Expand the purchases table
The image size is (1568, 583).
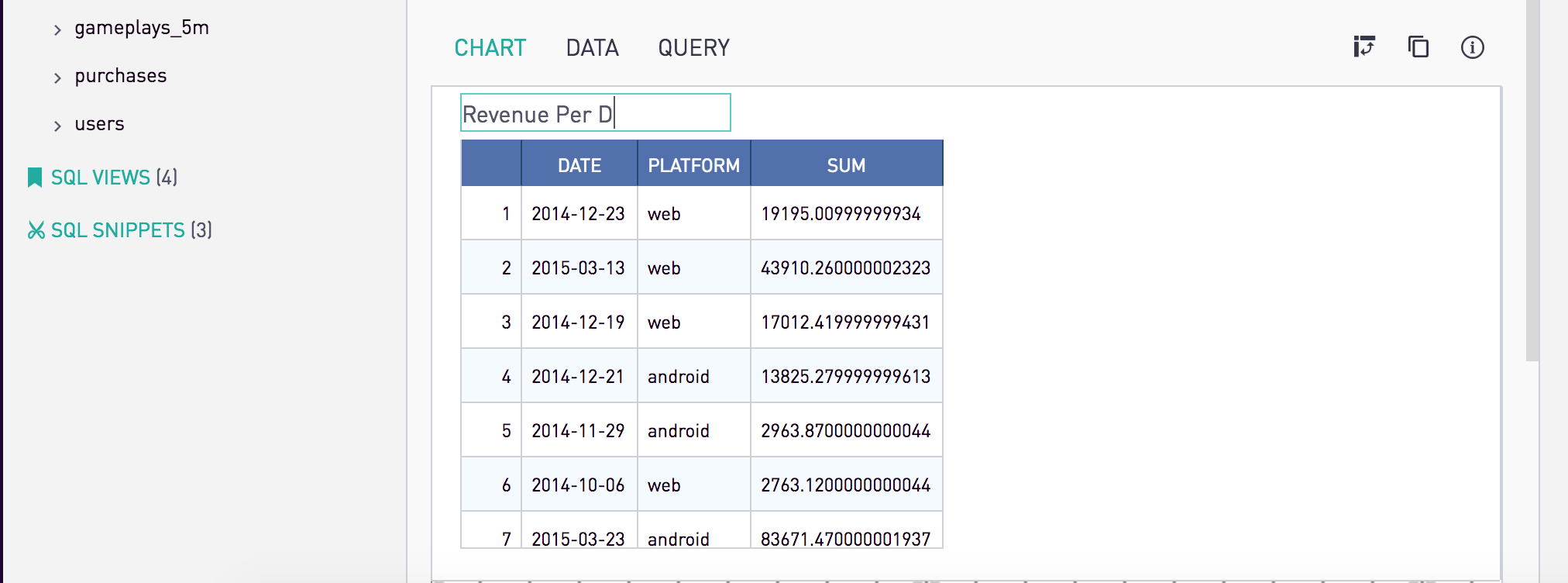pos(57,78)
